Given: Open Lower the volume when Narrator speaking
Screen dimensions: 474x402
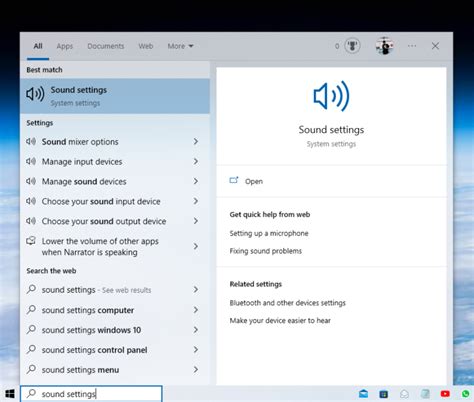Looking at the screenshot, I should [115, 246].
